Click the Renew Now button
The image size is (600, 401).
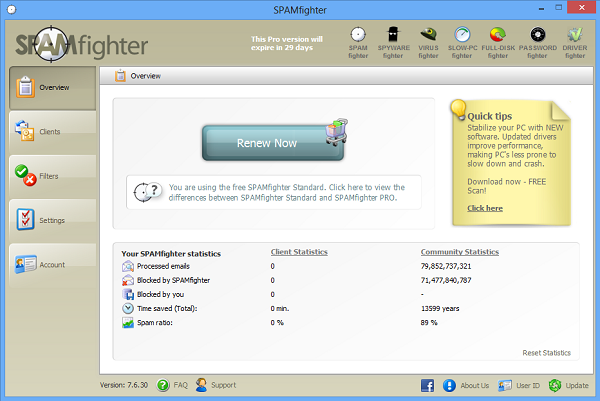coord(273,143)
